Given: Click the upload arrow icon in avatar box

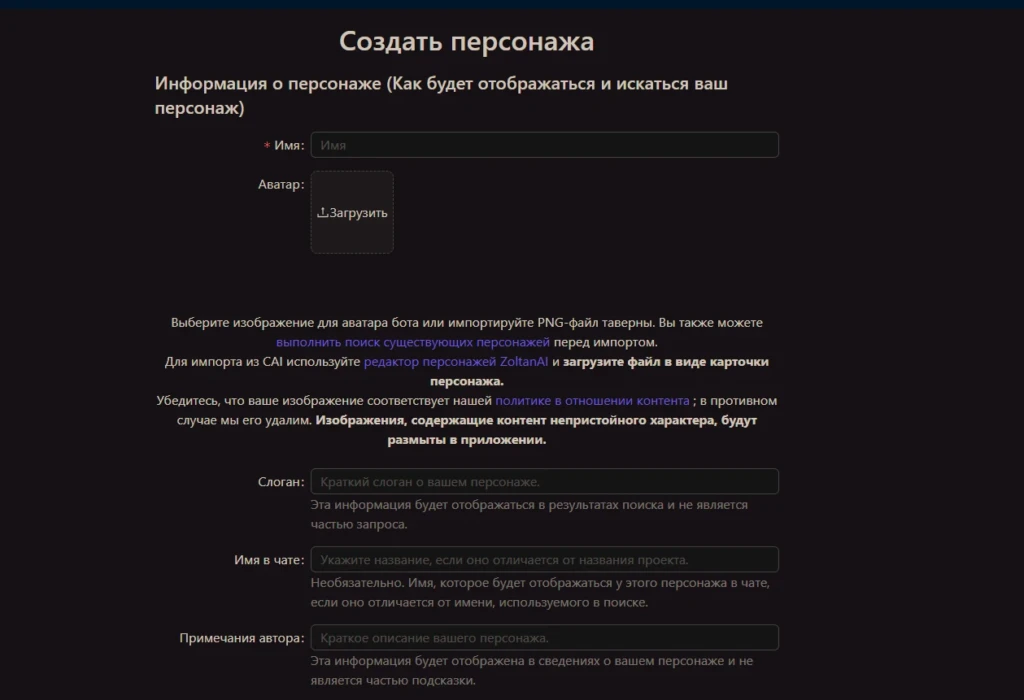Looking at the screenshot, I should pyautogui.click(x=322, y=212).
